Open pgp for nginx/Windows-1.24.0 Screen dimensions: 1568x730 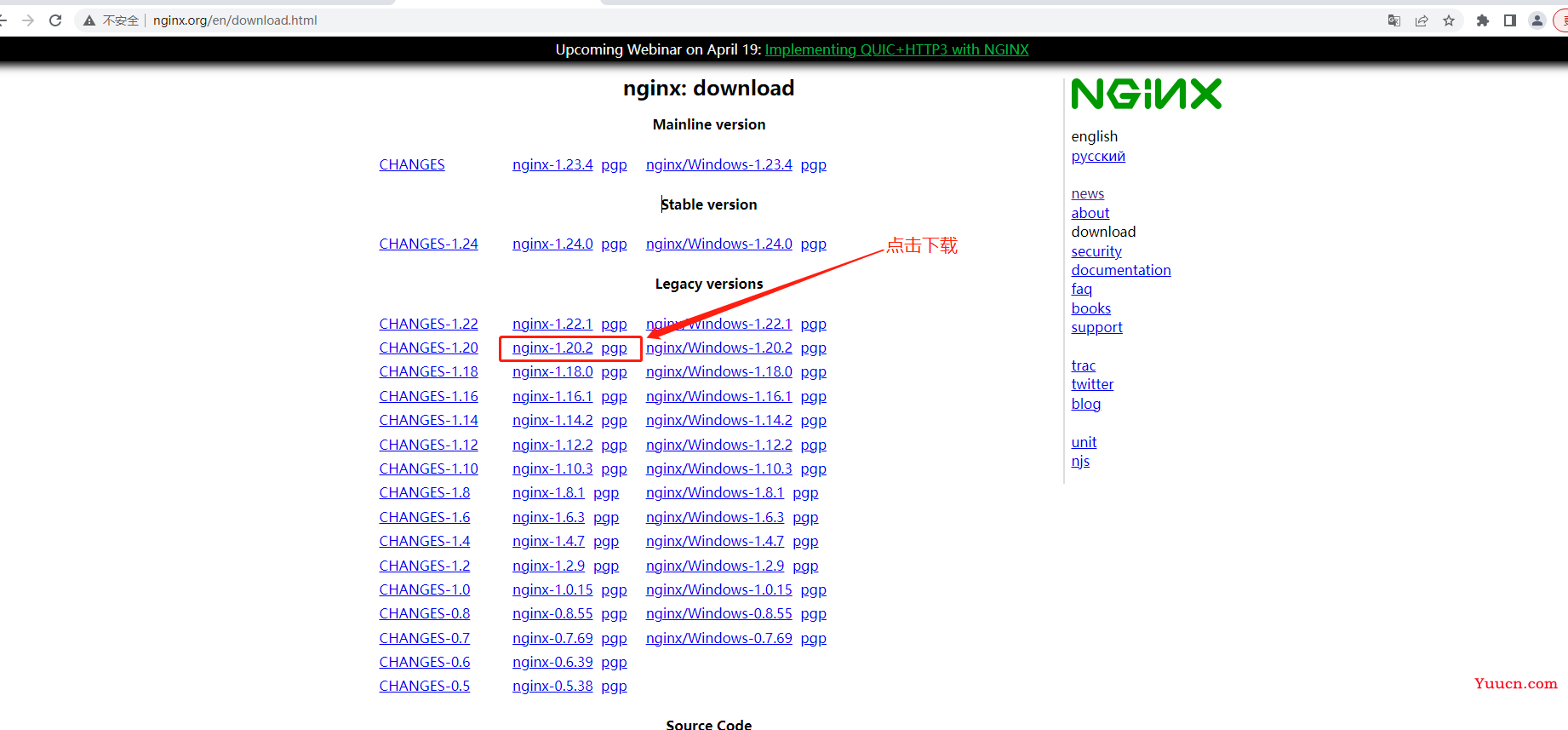pos(814,244)
